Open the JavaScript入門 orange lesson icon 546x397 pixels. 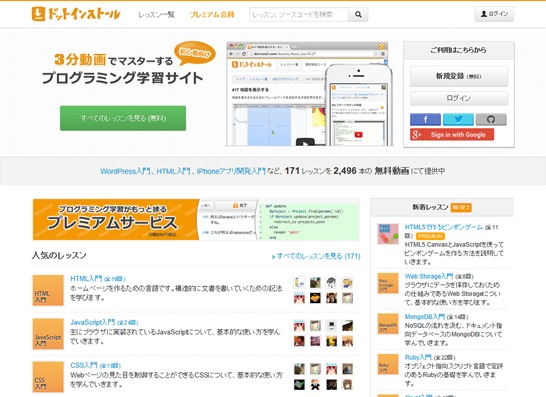click(x=48, y=334)
